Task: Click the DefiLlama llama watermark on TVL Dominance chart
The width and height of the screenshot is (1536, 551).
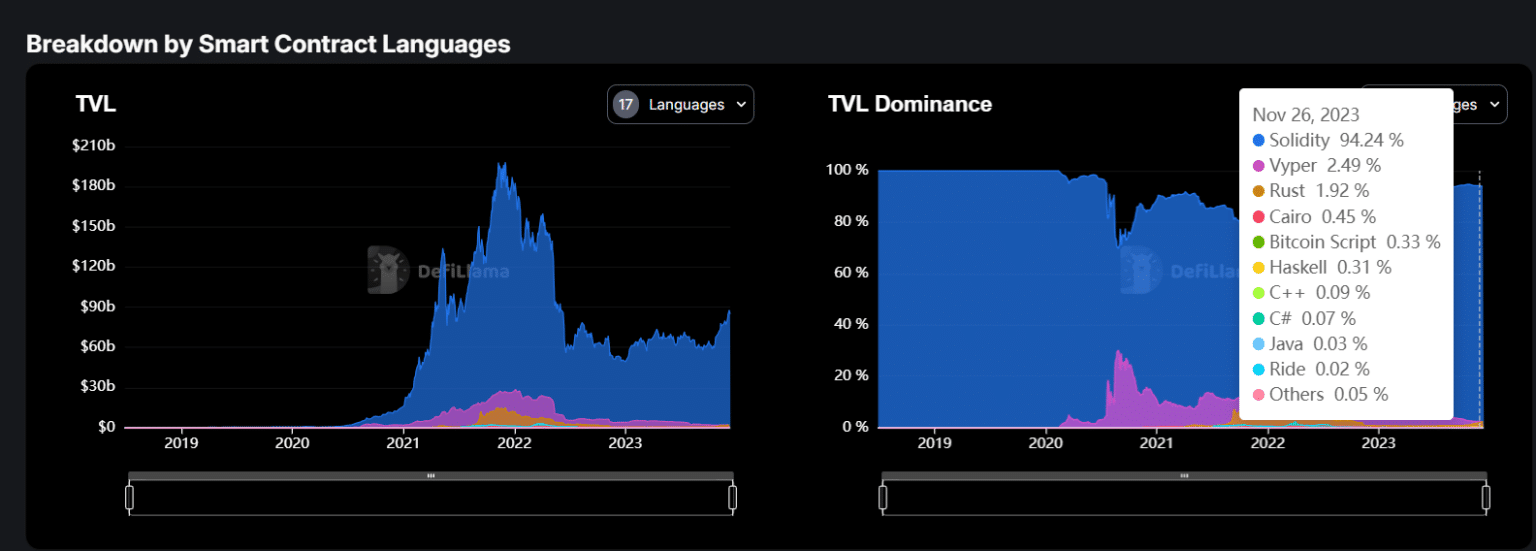Action: click(1139, 270)
